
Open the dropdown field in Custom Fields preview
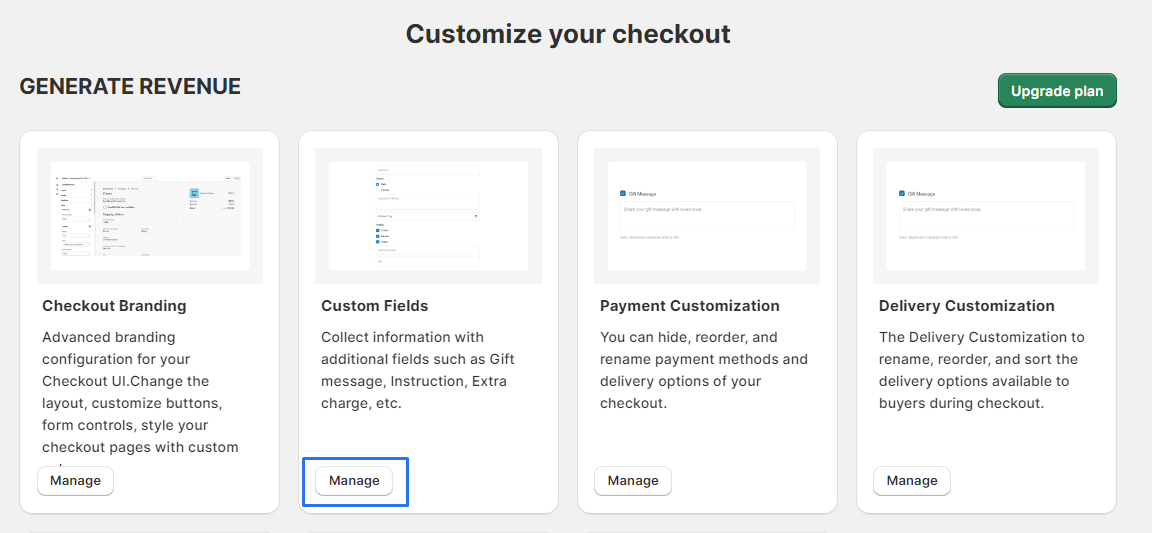tap(428, 215)
